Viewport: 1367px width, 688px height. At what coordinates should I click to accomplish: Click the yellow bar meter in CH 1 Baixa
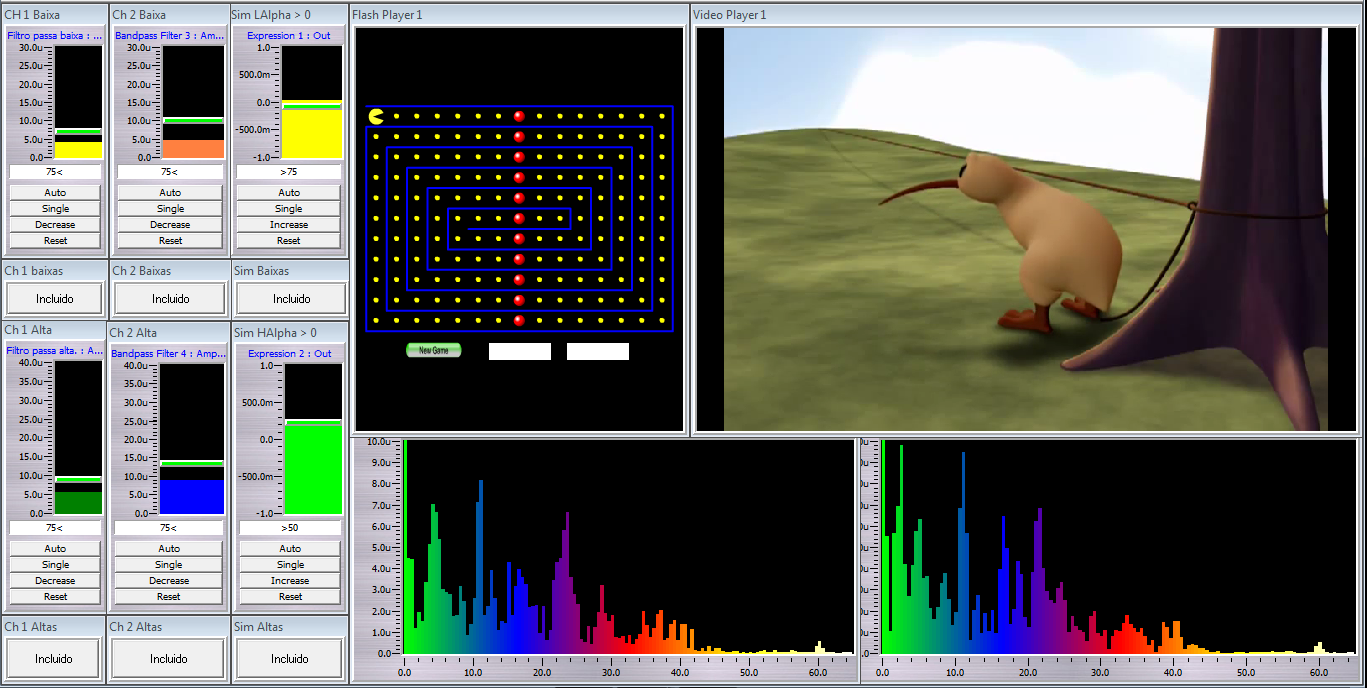point(78,149)
